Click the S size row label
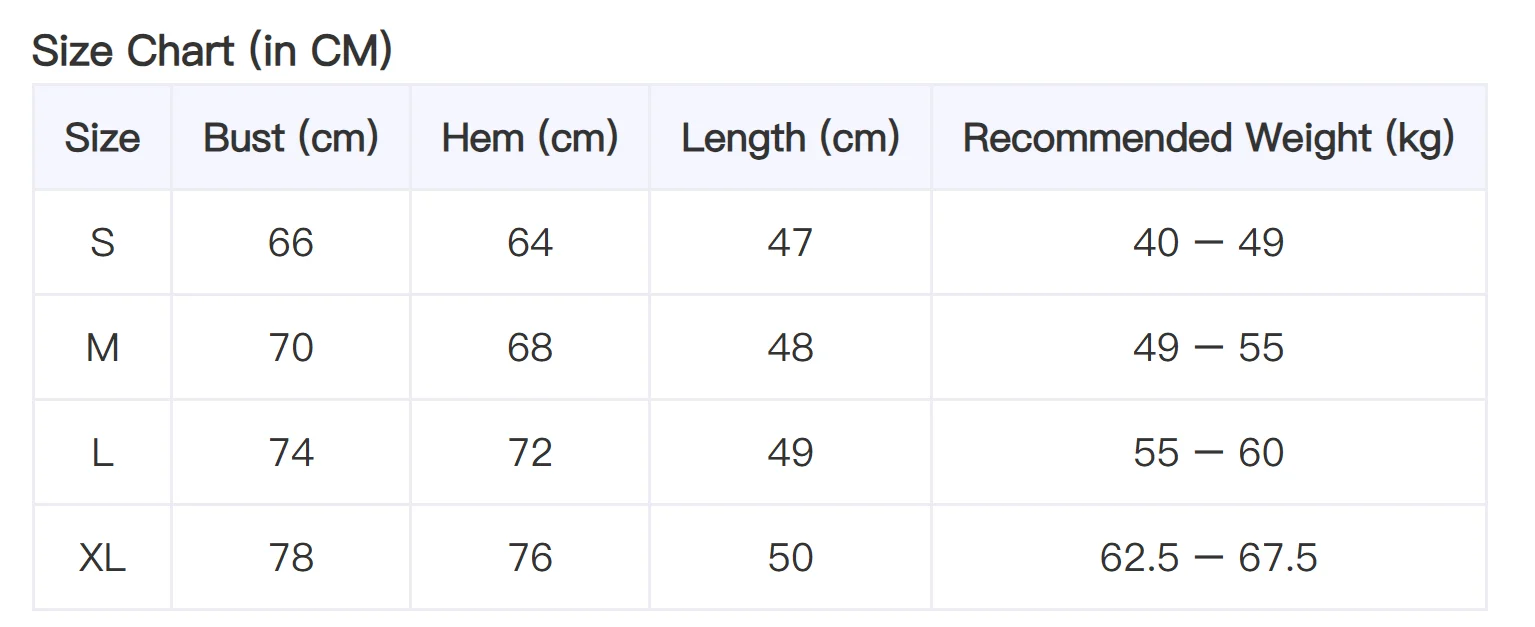This screenshot has width=1535, height=627. tap(102, 243)
